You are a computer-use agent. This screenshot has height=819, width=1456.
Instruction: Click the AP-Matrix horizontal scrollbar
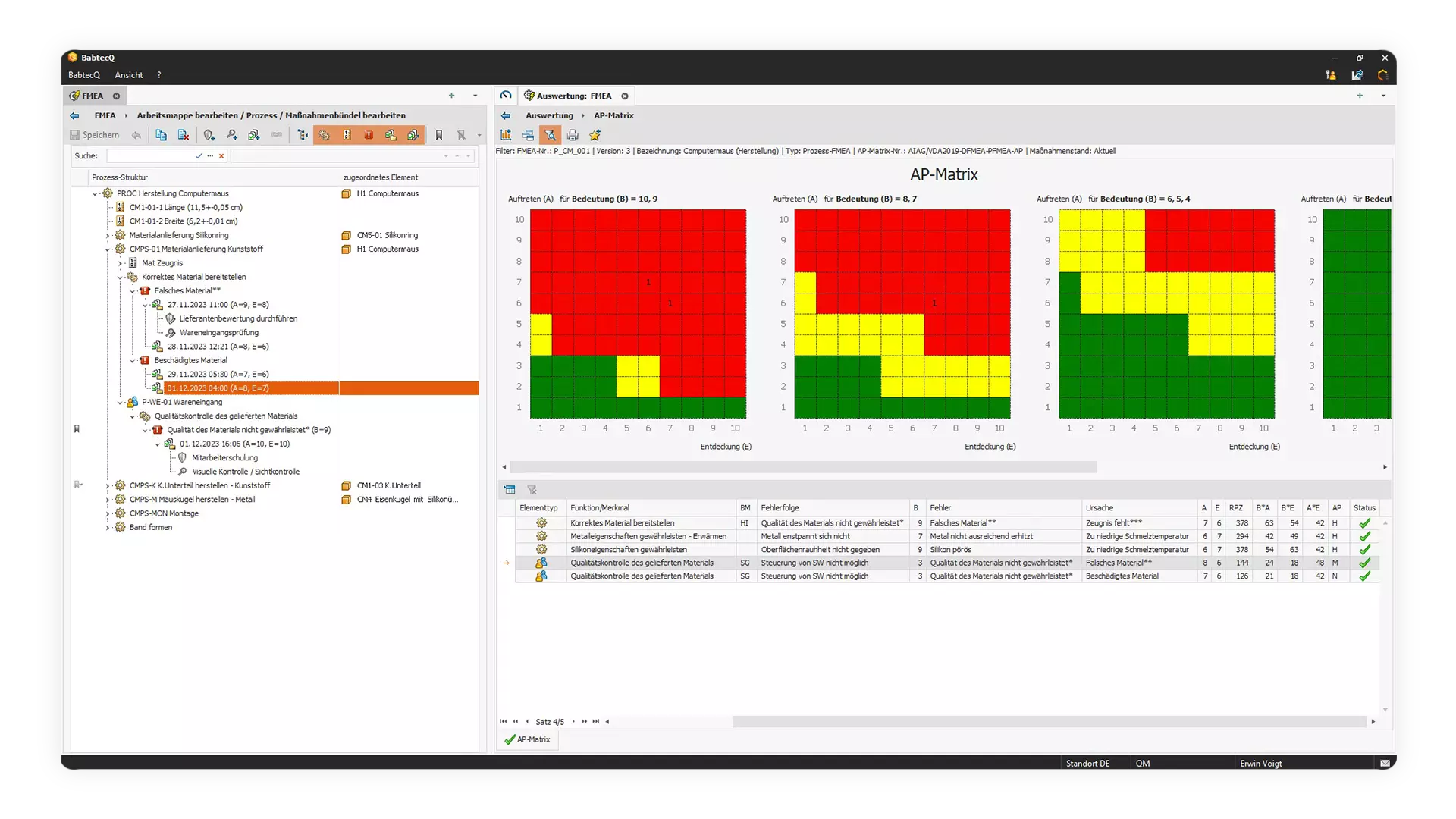point(803,467)
